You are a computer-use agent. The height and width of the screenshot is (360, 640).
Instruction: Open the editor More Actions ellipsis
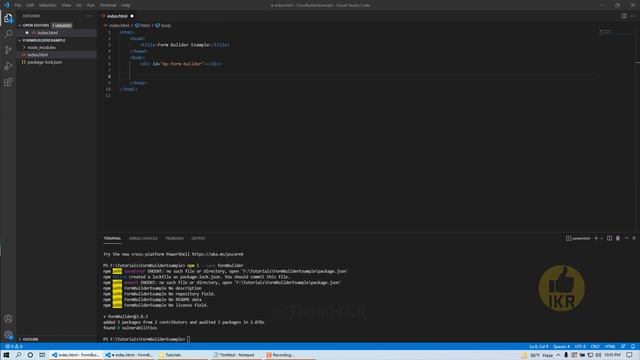[633, 16]
